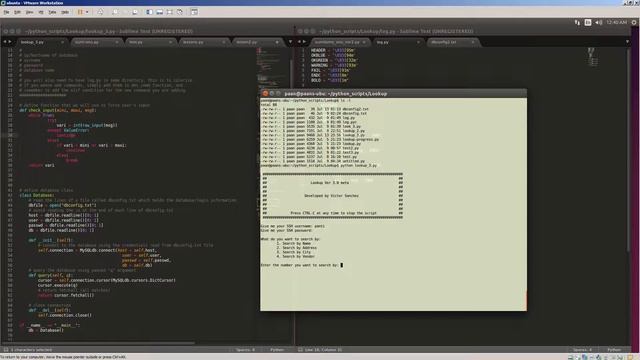Click 'db = Database()' line in left editor

tap(46, 330)
